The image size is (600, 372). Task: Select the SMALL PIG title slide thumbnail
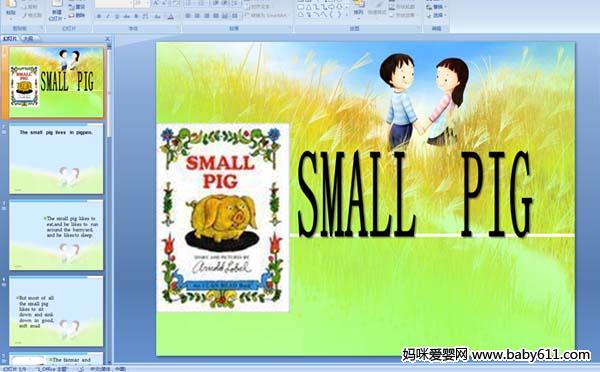point(56,82)
